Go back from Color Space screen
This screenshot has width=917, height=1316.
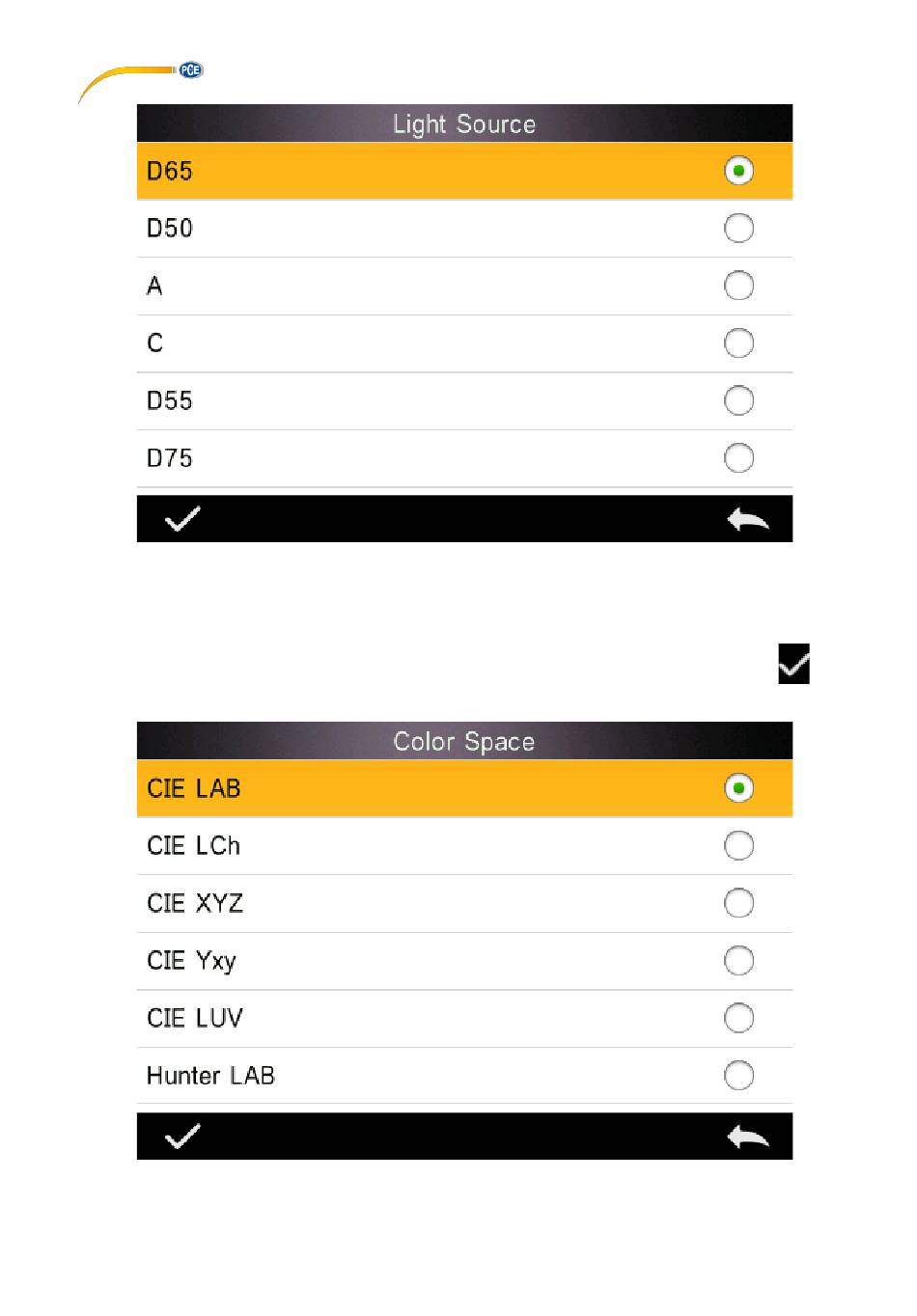pos(747,1138)
